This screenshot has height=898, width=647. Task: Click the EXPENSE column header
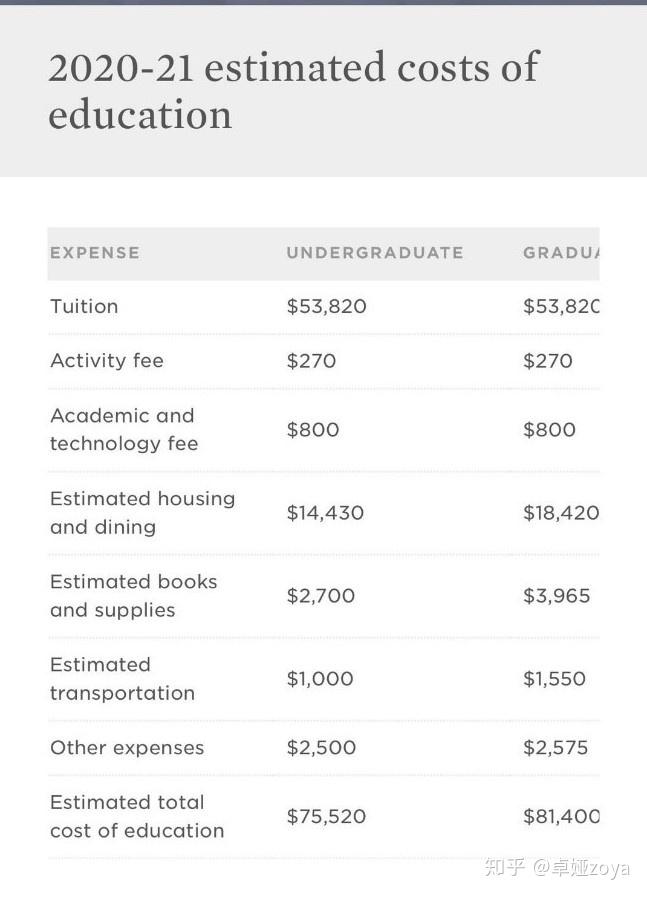(x=95, y=253)
